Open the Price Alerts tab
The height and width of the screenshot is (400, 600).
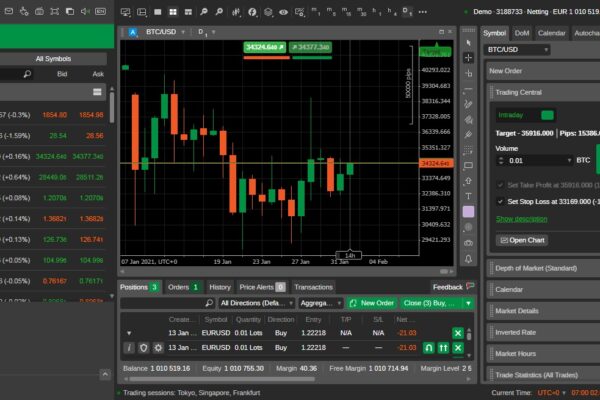pos(262,287)
